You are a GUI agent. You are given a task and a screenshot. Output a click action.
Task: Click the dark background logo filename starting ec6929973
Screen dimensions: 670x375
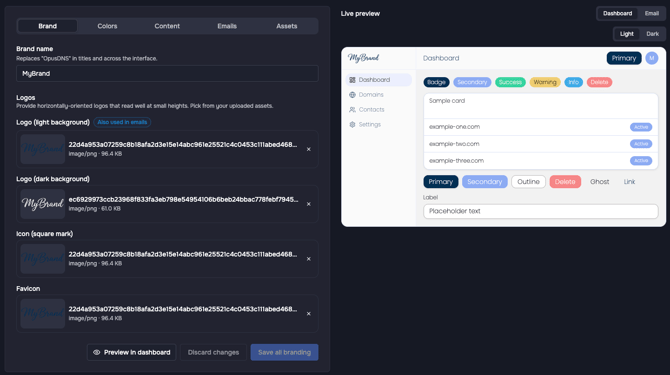coord(183,199)
